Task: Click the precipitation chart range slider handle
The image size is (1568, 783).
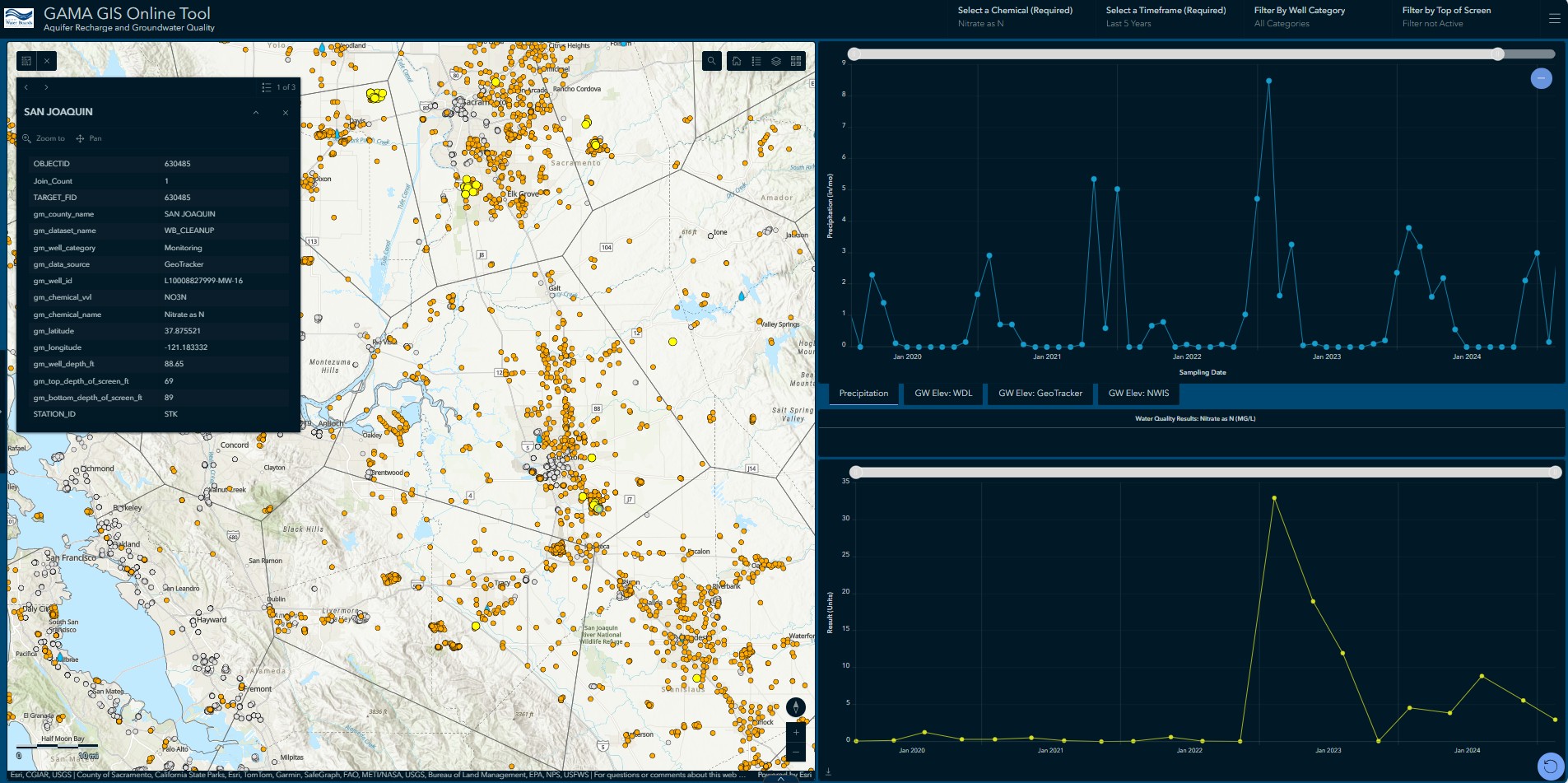Action: pyautogui.click(x=1498, y=54)
